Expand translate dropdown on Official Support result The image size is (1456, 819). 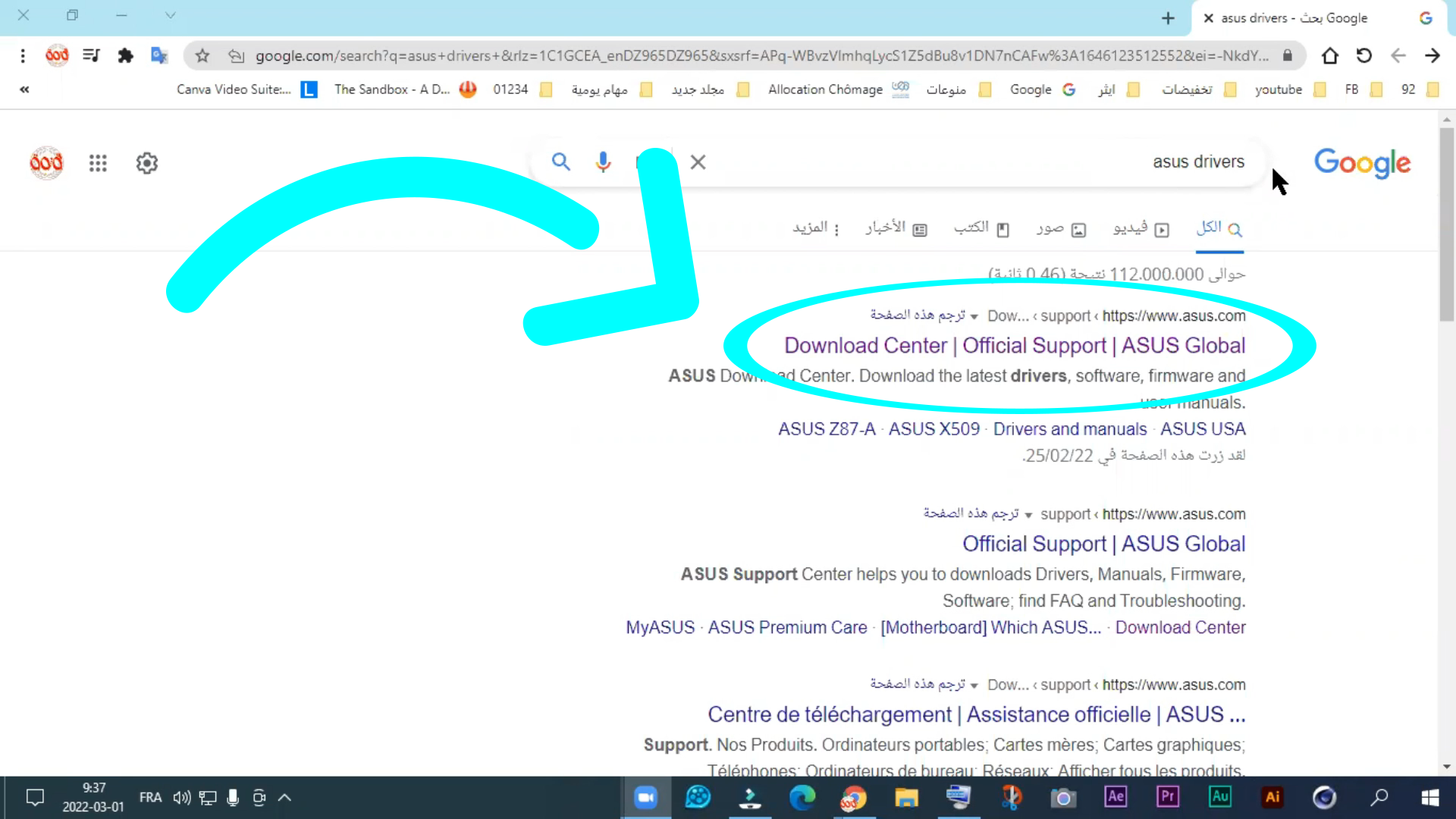pos(1028,515)
